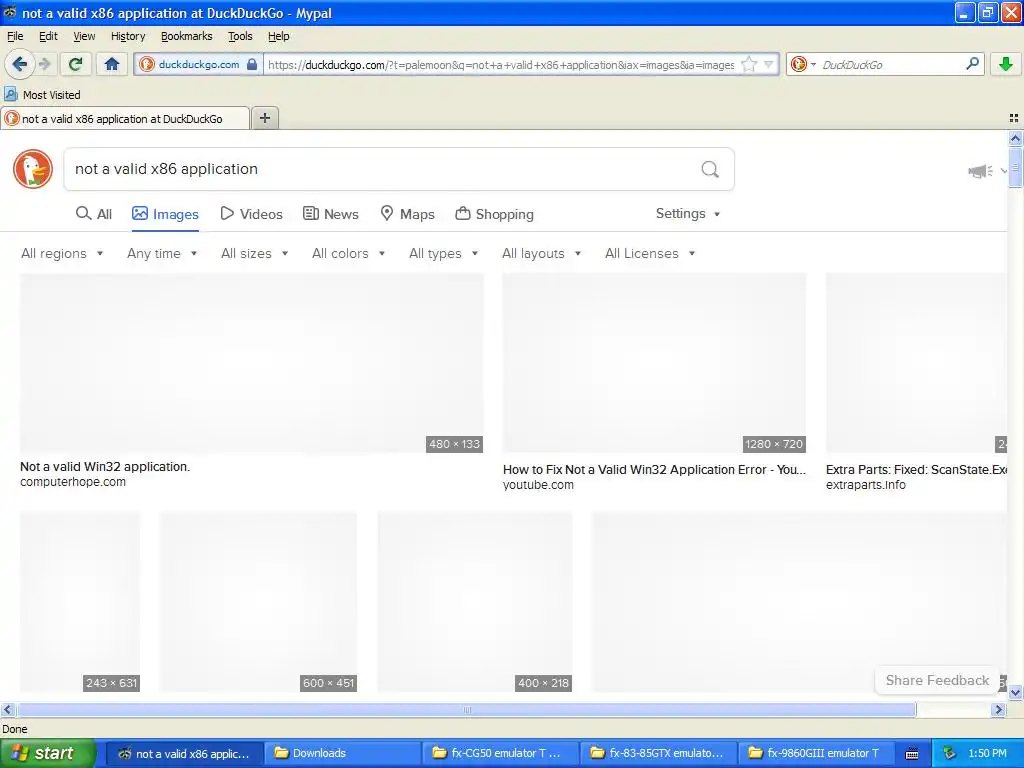Expand the All layouts filter

pyautogui.click(x=541, y=253)
